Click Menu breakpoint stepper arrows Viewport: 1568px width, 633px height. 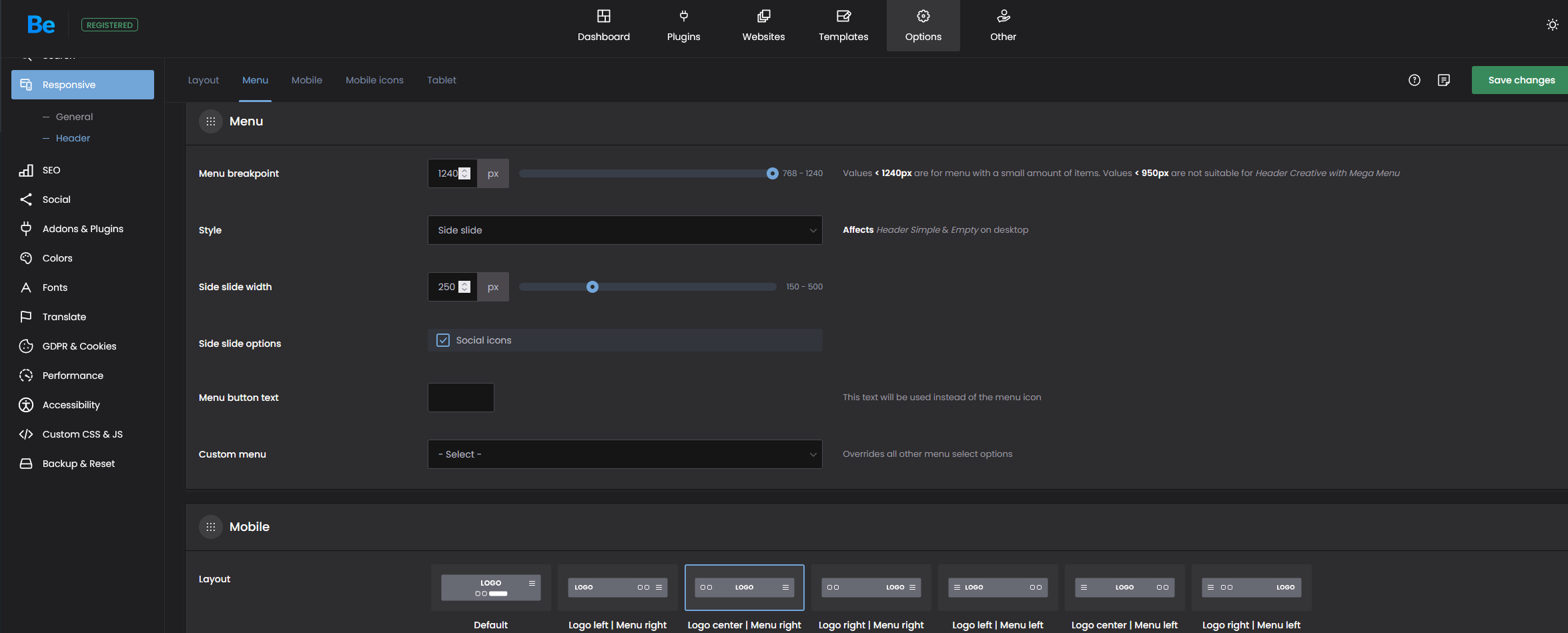[465, 173]
